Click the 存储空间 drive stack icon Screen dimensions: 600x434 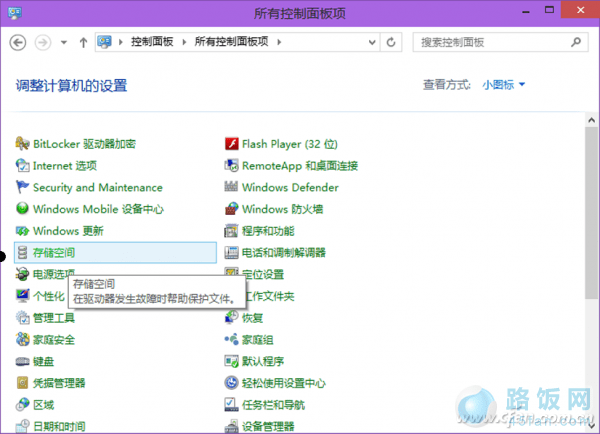click(x=22, y=253)
